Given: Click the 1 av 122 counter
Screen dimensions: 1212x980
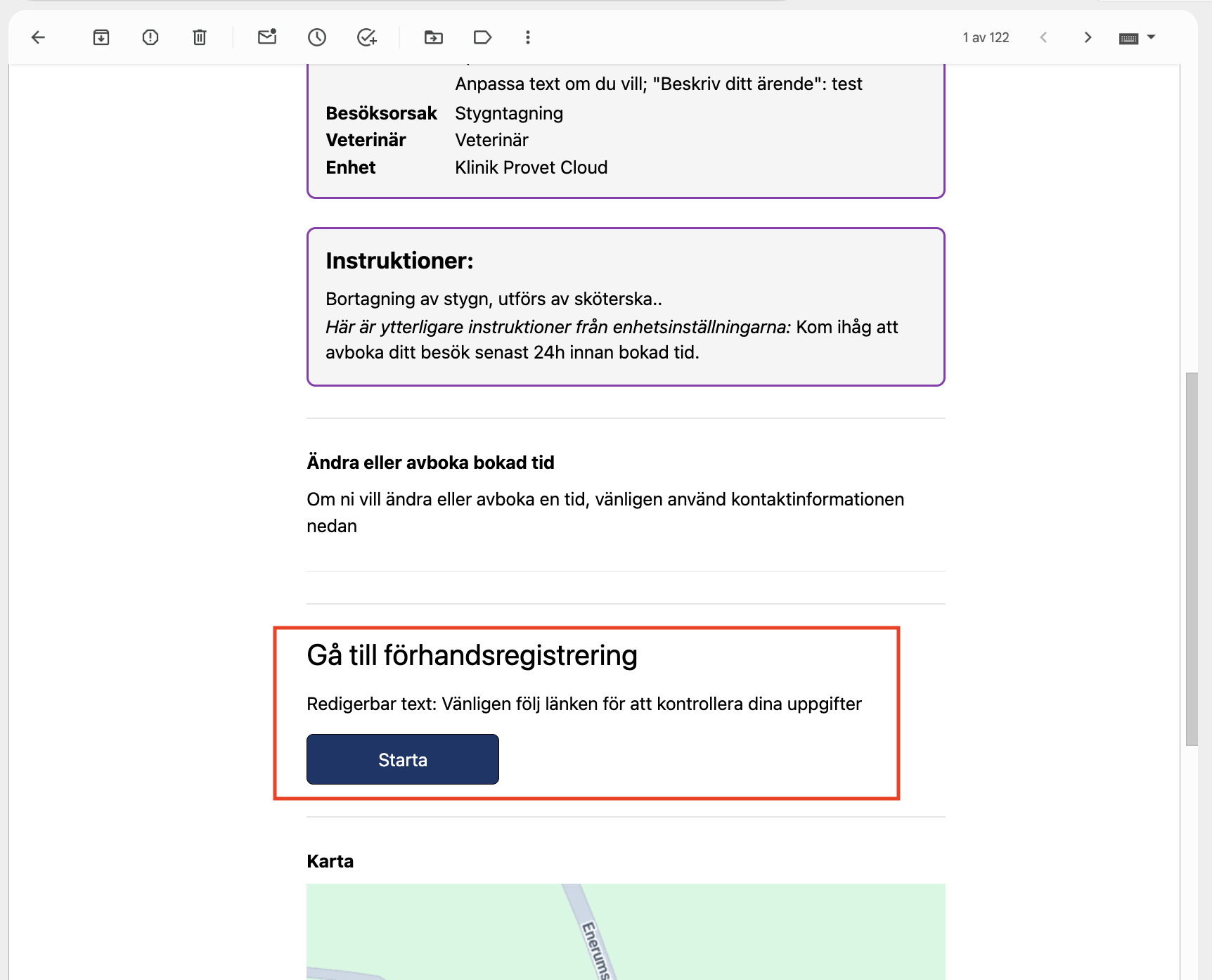Looking at the screenshot, I should point(986,37).
